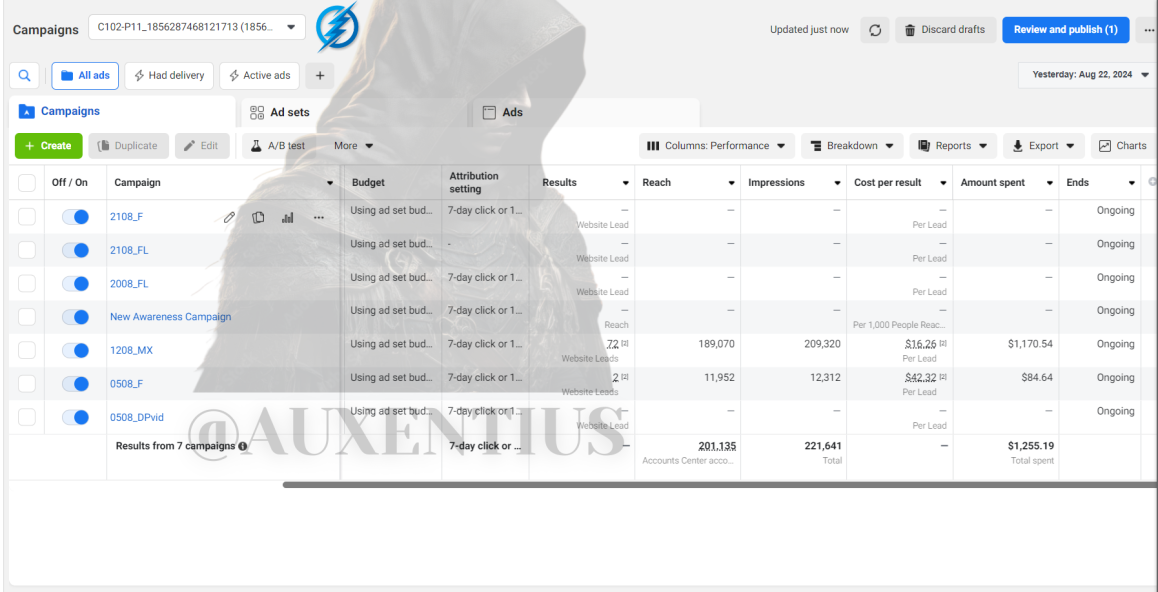Tick the select-all campaigns checkbox

click(27, 182)
